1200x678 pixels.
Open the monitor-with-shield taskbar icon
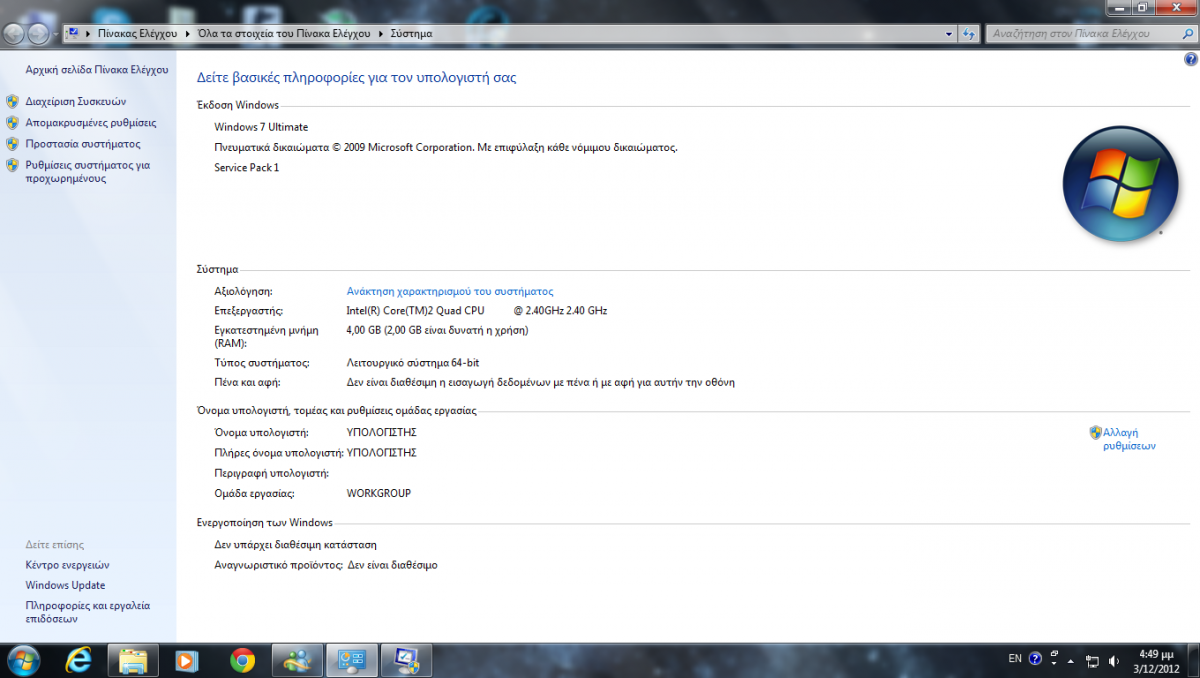point(407,660)
